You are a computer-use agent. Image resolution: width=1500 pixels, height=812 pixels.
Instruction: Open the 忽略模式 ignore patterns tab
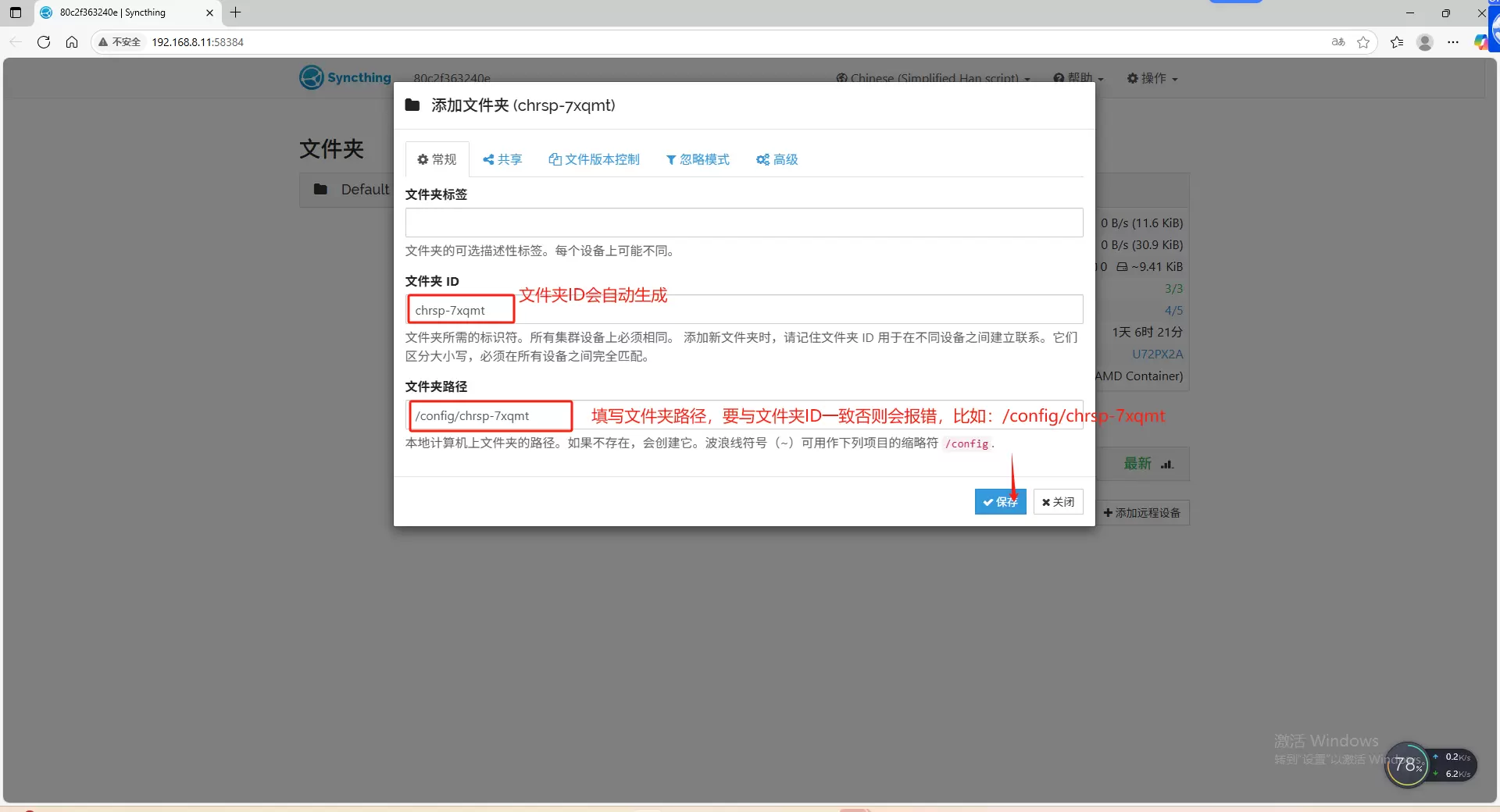coord(698,159)
